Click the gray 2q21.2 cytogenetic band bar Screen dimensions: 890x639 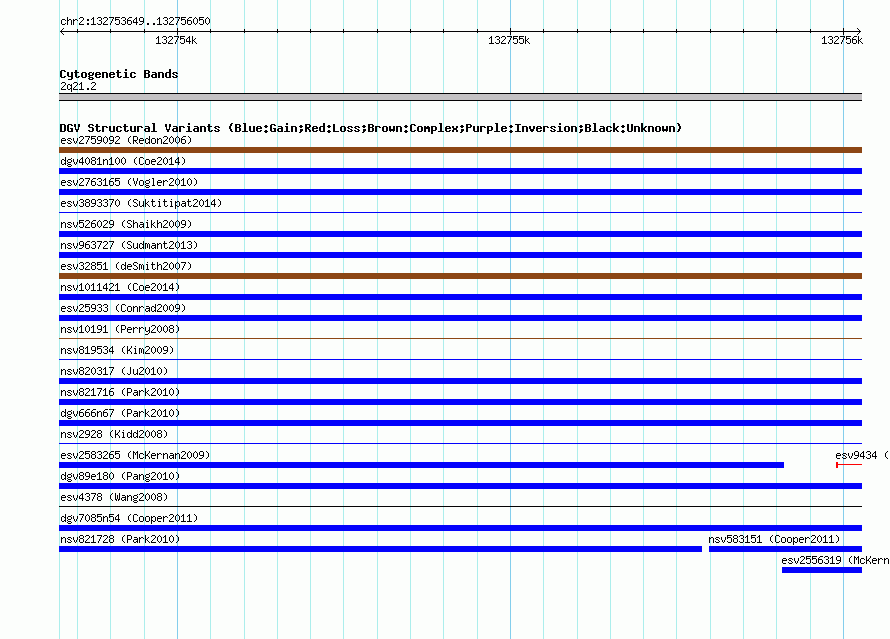tap(460, 97)
